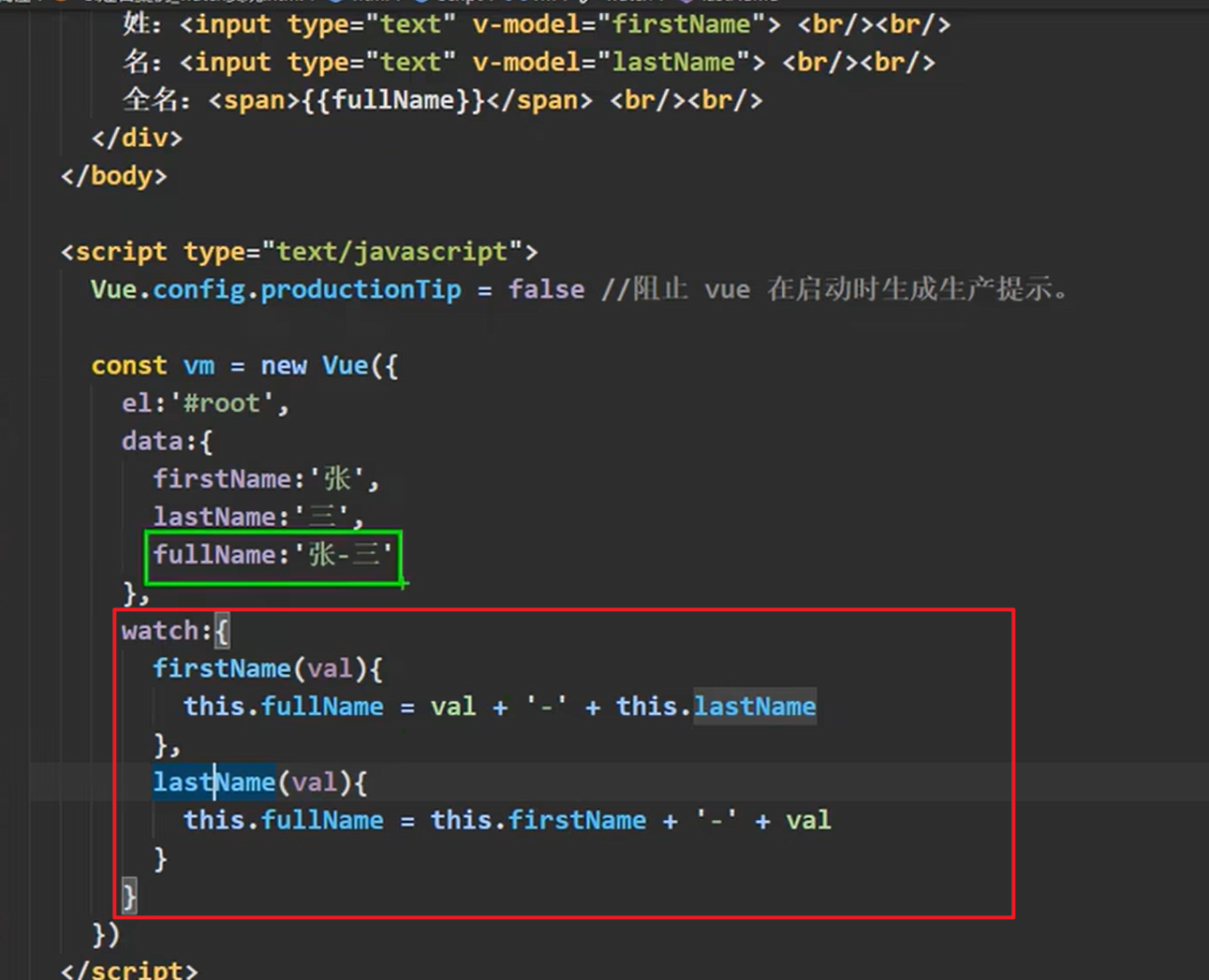The width and height of the screenshot is (1209, 980).
Task: Click {{fullName}} inside the span tag
Action: [393, 100]
